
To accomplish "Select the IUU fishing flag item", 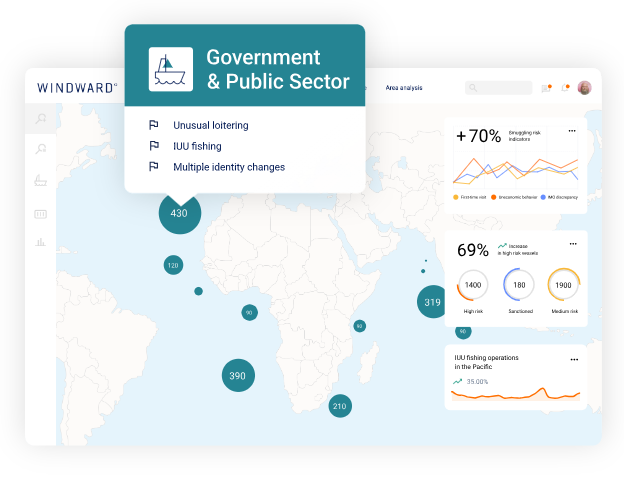I will (197, 146).
